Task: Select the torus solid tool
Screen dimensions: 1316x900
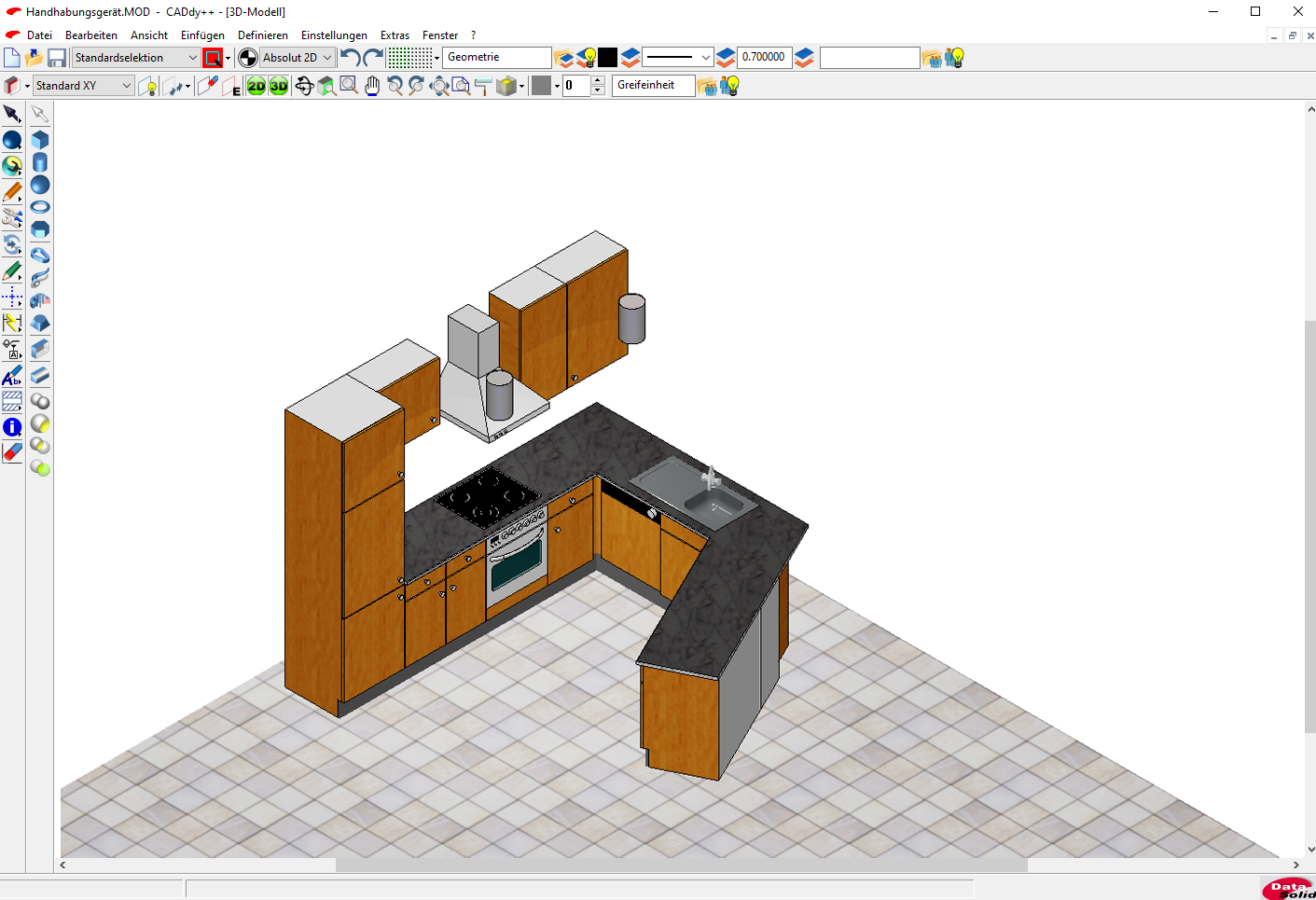Action: point(40,207)
